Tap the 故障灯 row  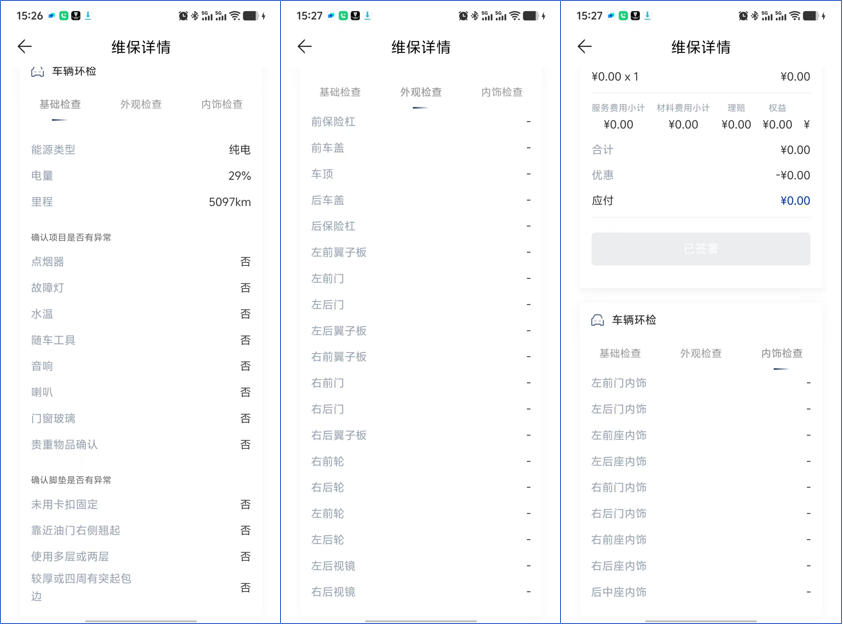point(141,288)
